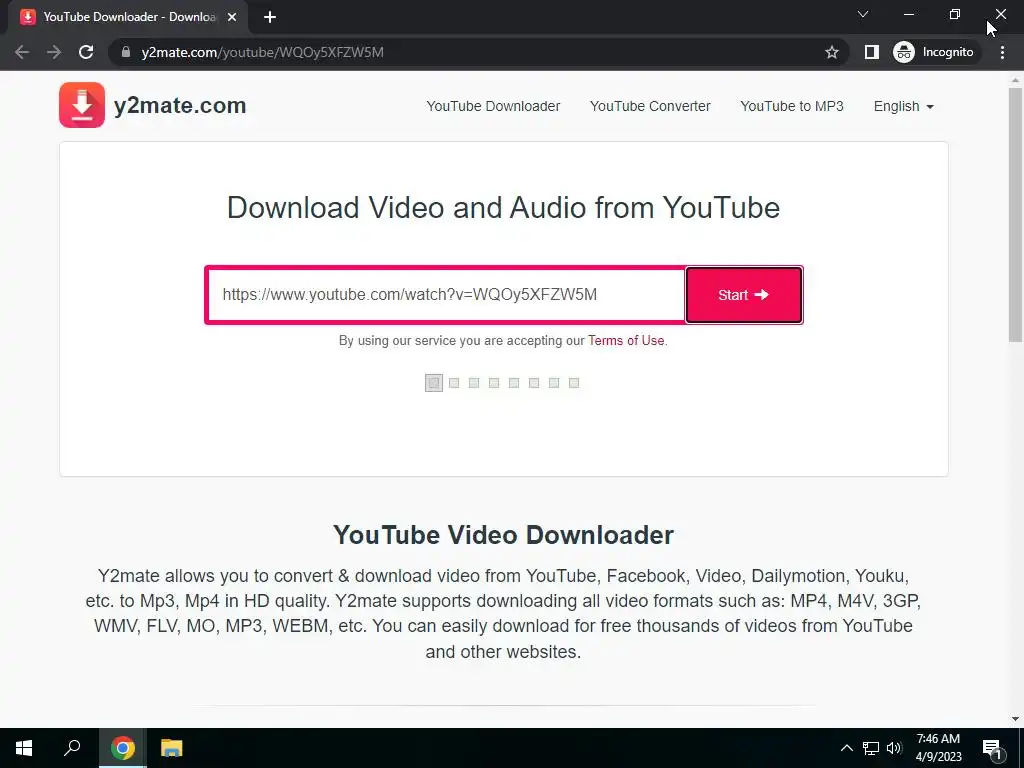
Task: Click the address bar URL
Action: point(263,52)
